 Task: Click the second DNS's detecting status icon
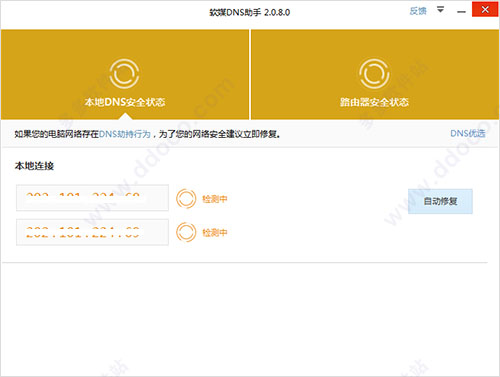point(186,232)
